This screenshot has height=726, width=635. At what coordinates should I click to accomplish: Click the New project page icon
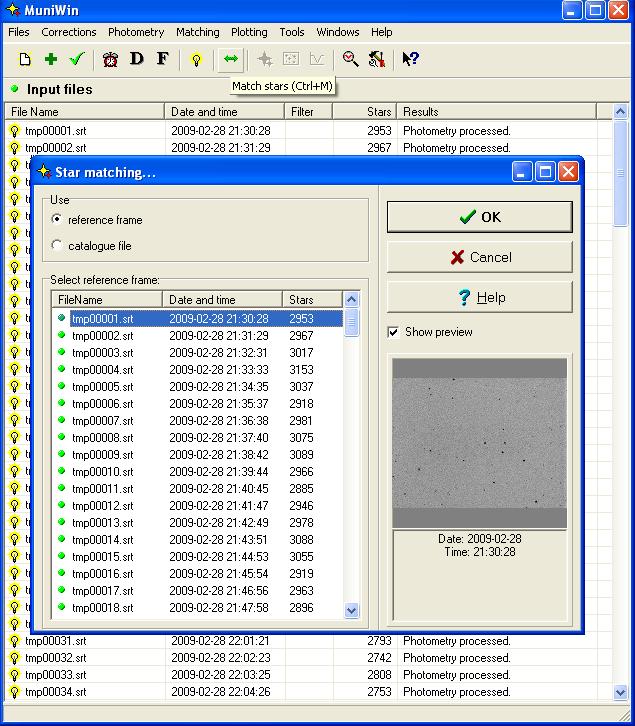coord(26,60)
